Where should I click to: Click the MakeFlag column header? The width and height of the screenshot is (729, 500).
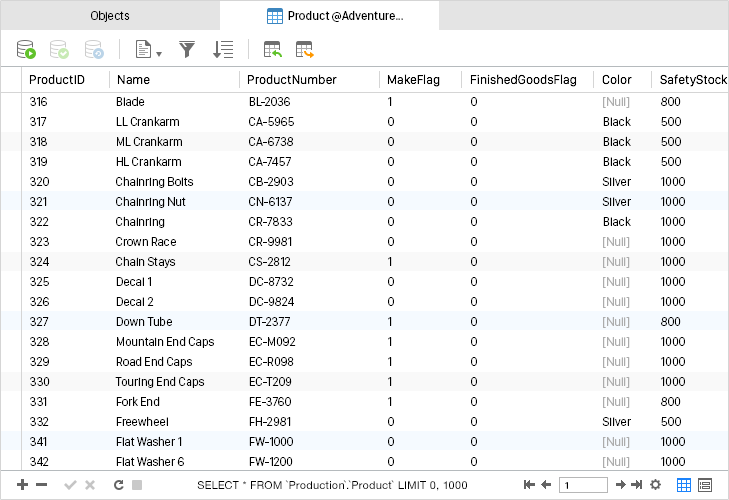click(420, 80)
